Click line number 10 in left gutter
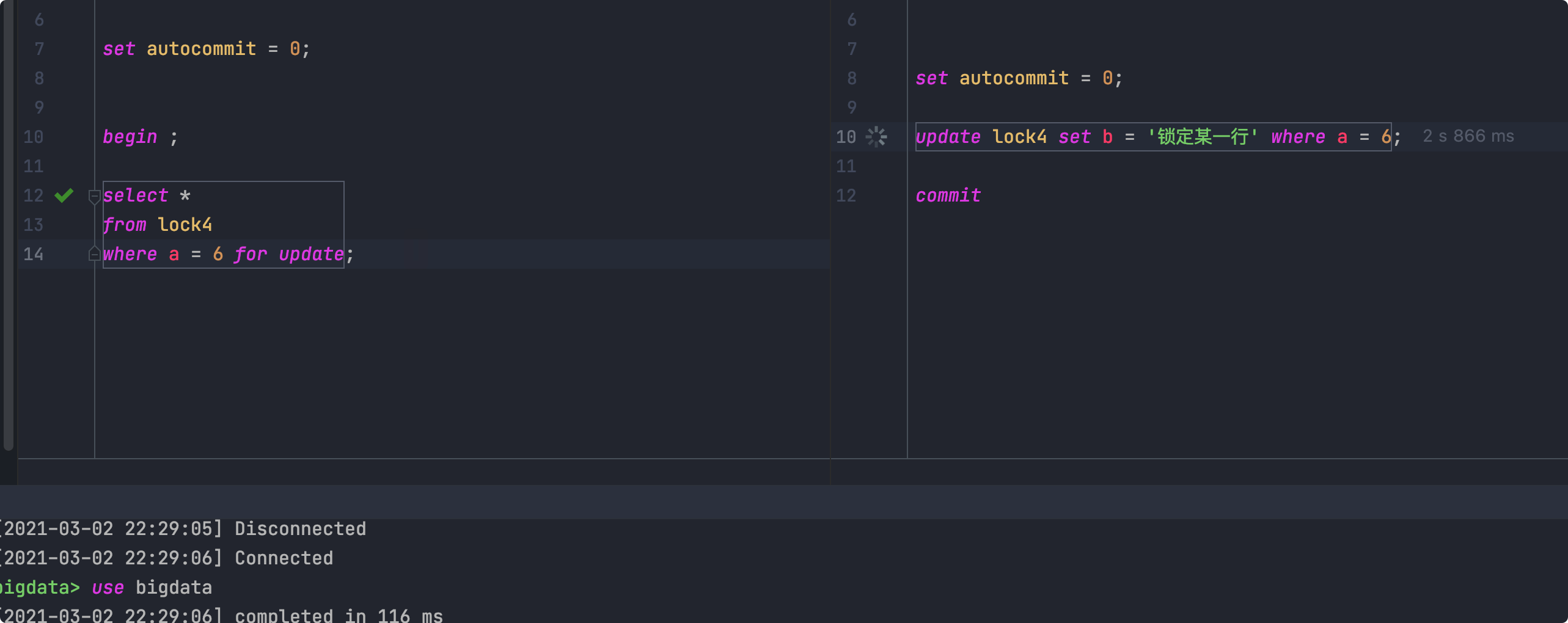The width and height of the screenshot is (1568, 623). 34,137
